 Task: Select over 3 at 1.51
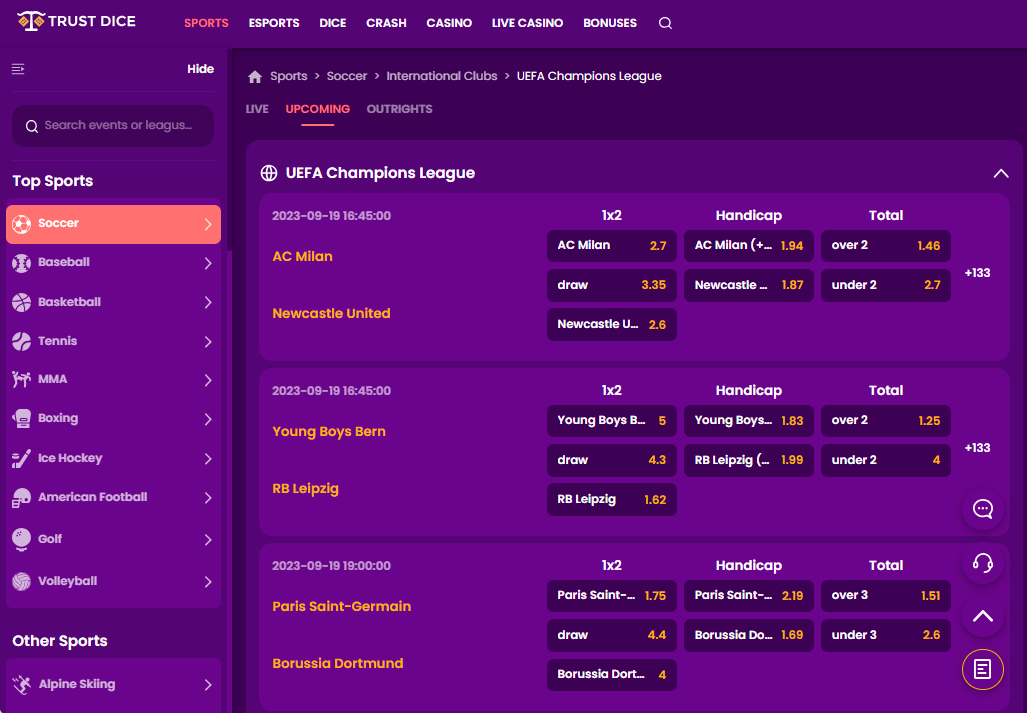tap(886, 596)
